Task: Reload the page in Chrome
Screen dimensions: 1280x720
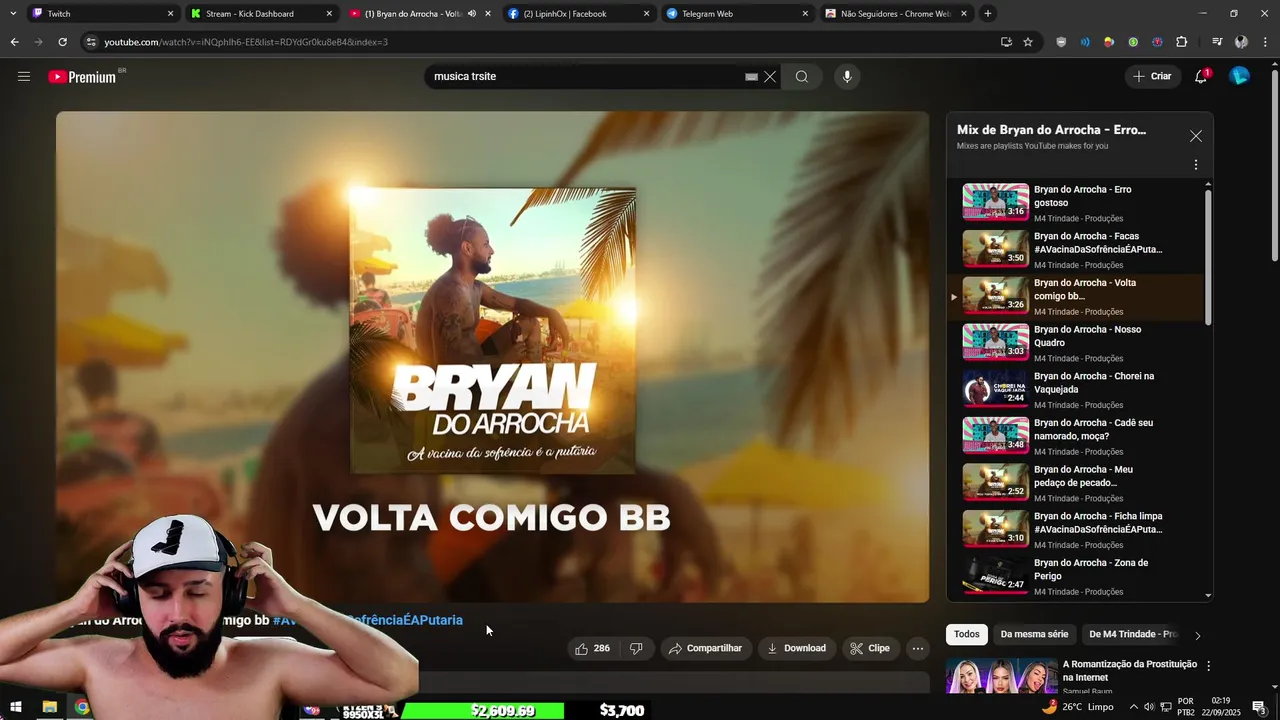Action: coord(62,42)
